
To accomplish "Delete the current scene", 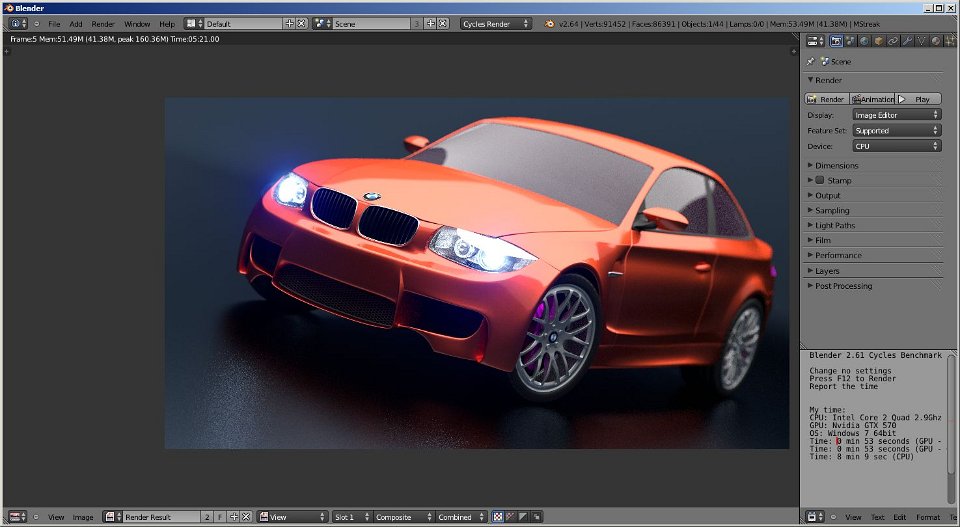I will (443, 23).
